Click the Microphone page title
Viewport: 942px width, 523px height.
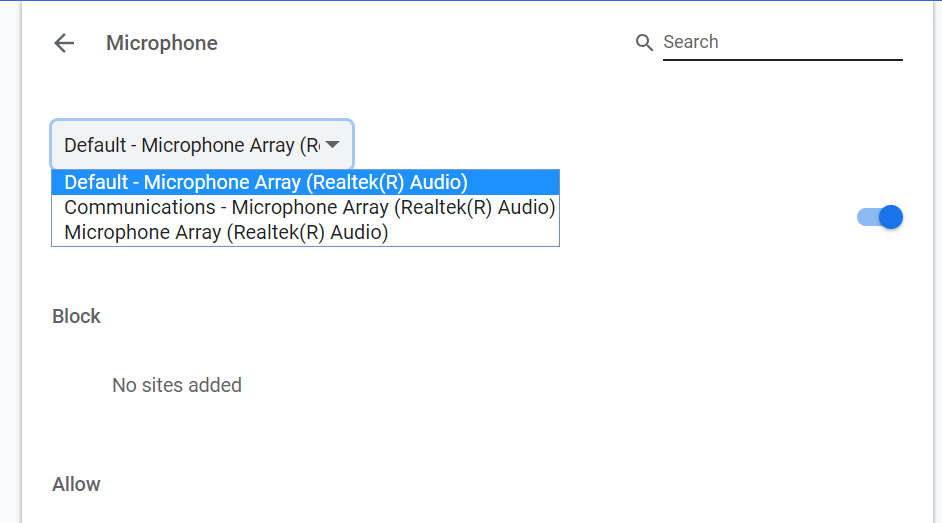162,43
